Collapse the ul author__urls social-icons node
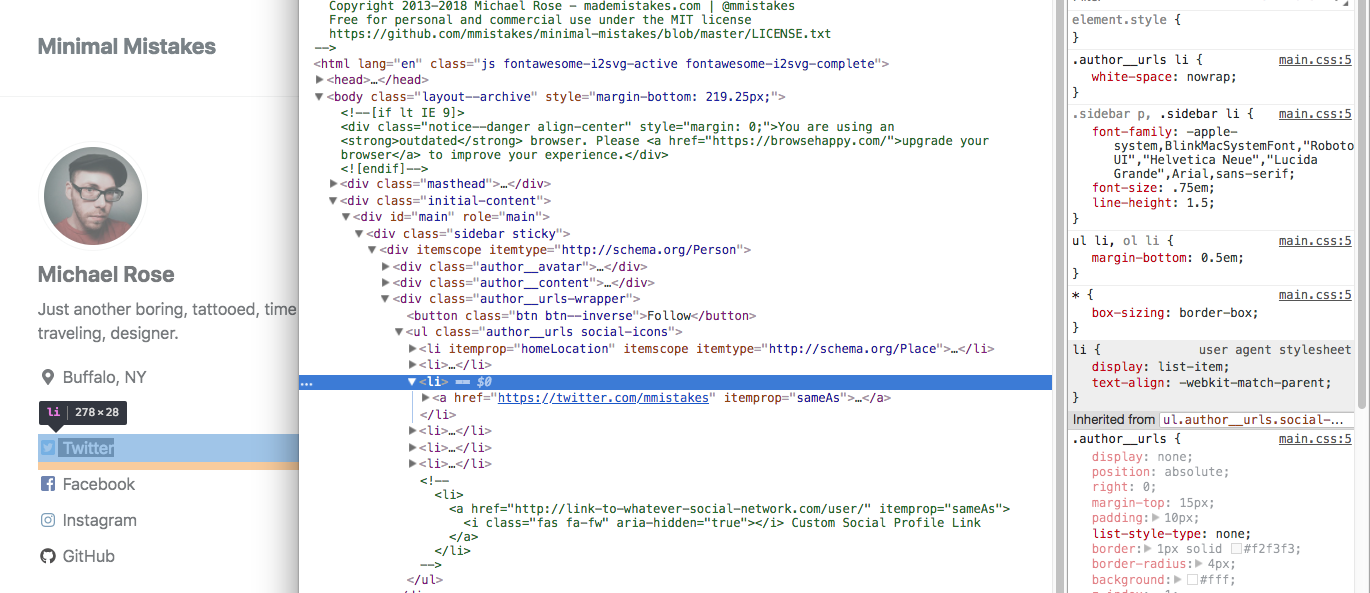This screenshot has height=593, width=1370. [398, 332]
